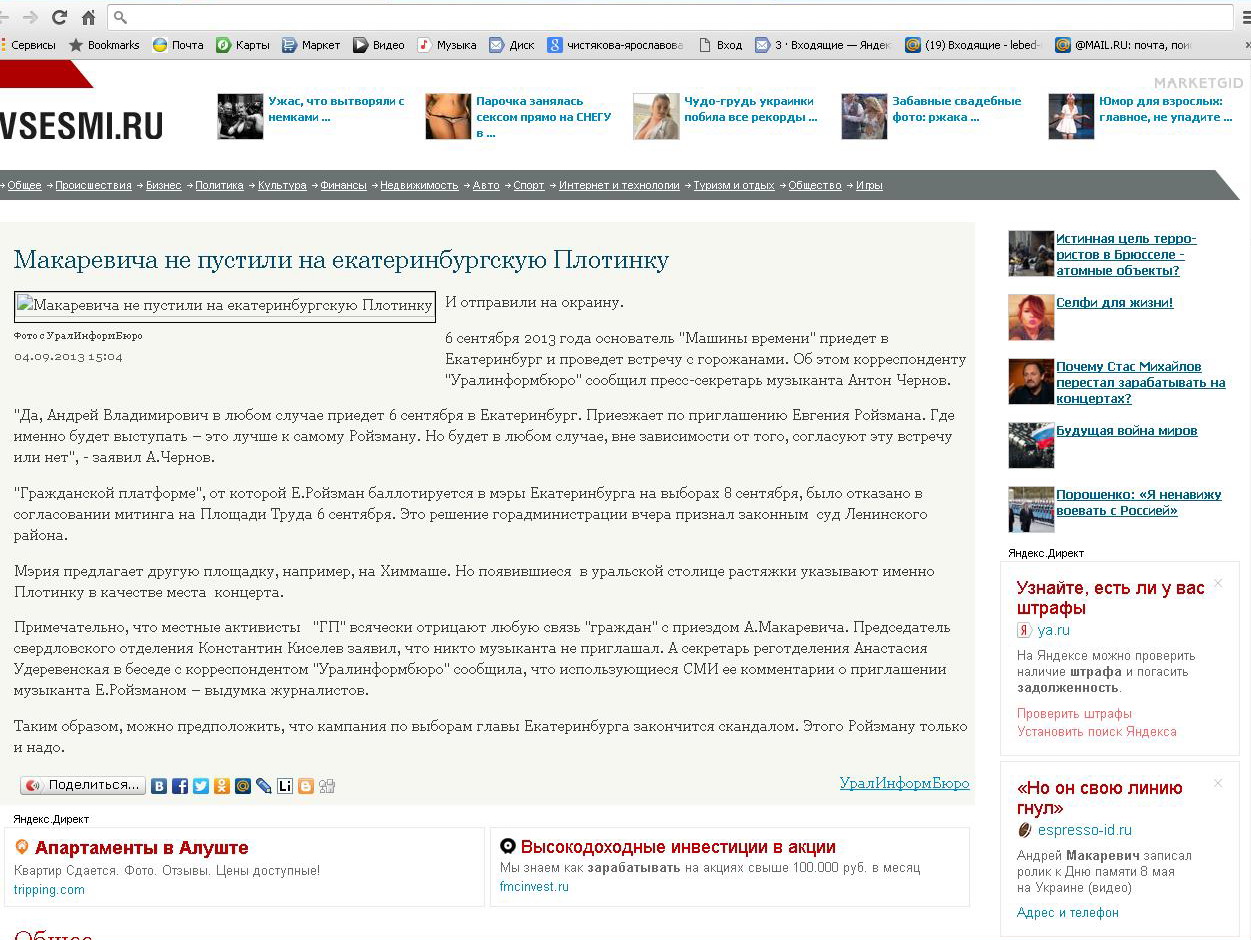Screen dimensions: 1251x940
Task: Open the Туризм и отдых section
Action: click(x=734, y=185)
